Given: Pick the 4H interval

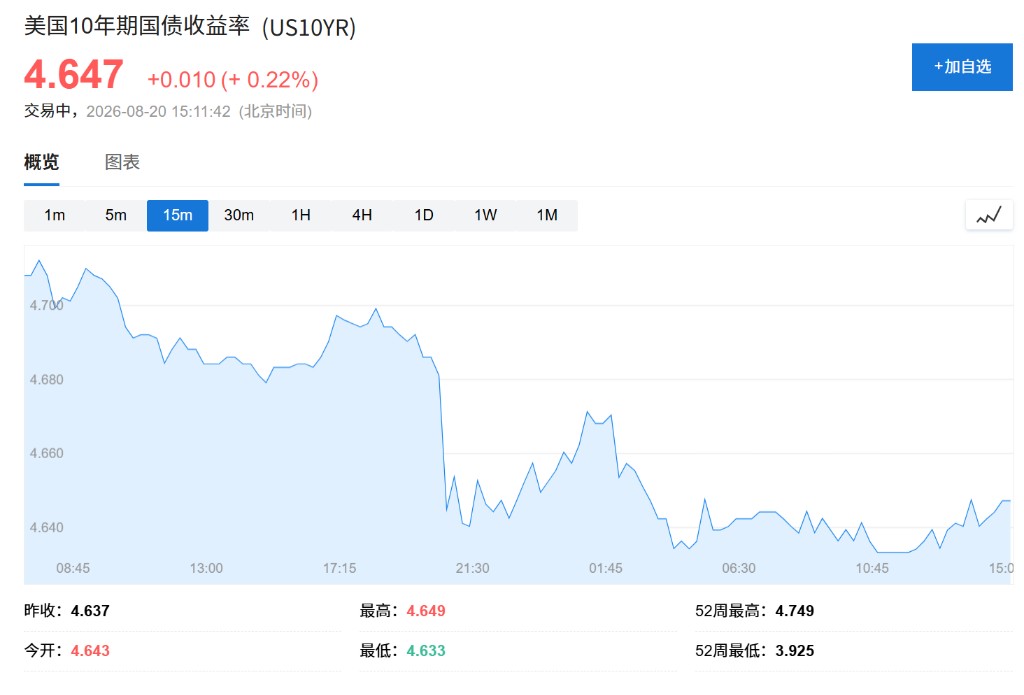Looking at the screenshot, I should tap(362, 216).
